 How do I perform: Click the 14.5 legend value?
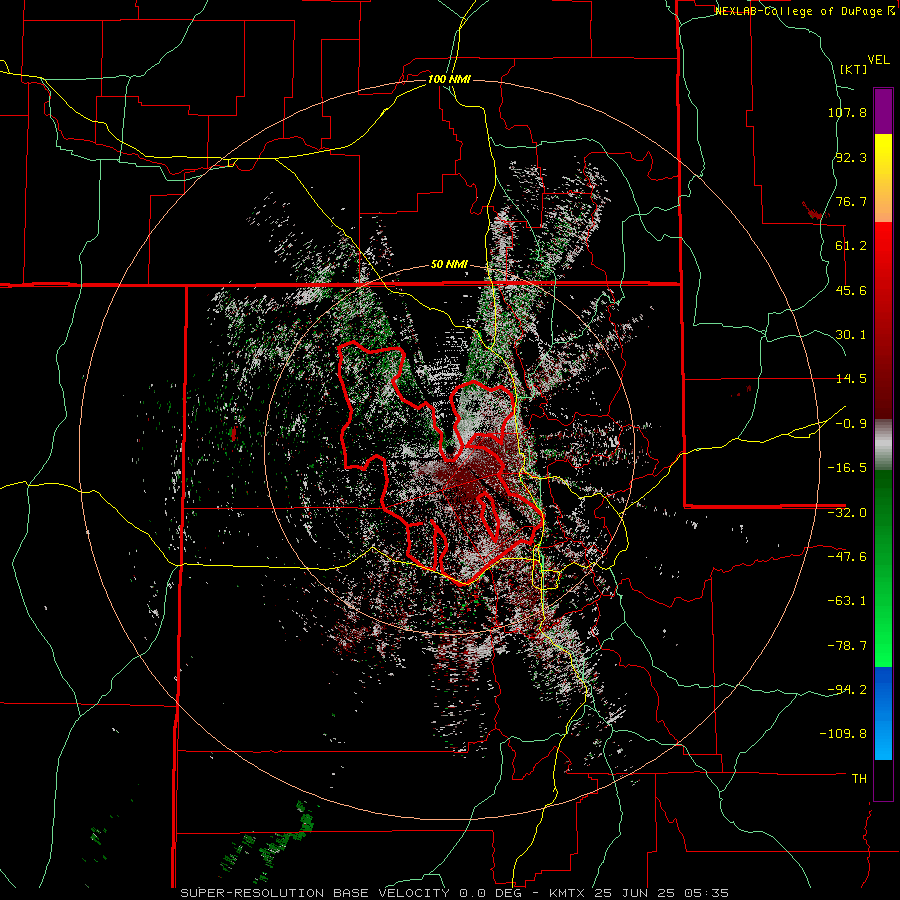click(851, 379)
